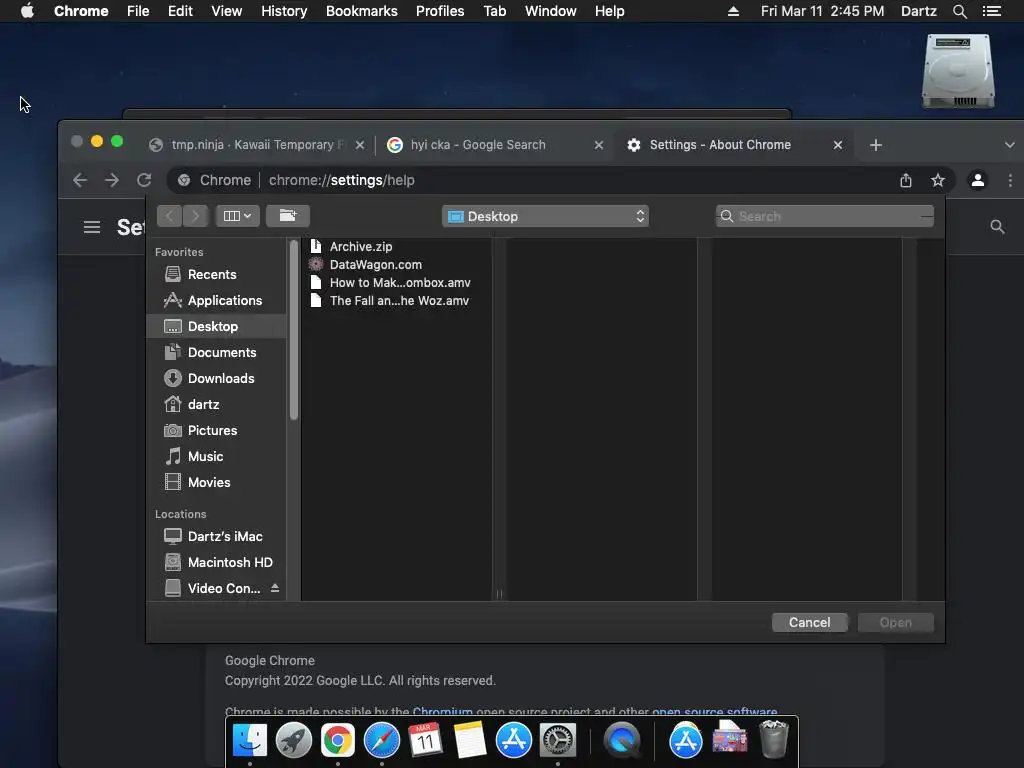Open the Bookmarks menu
Viewport: 1024px width, 768px height.
coord(362,11)
